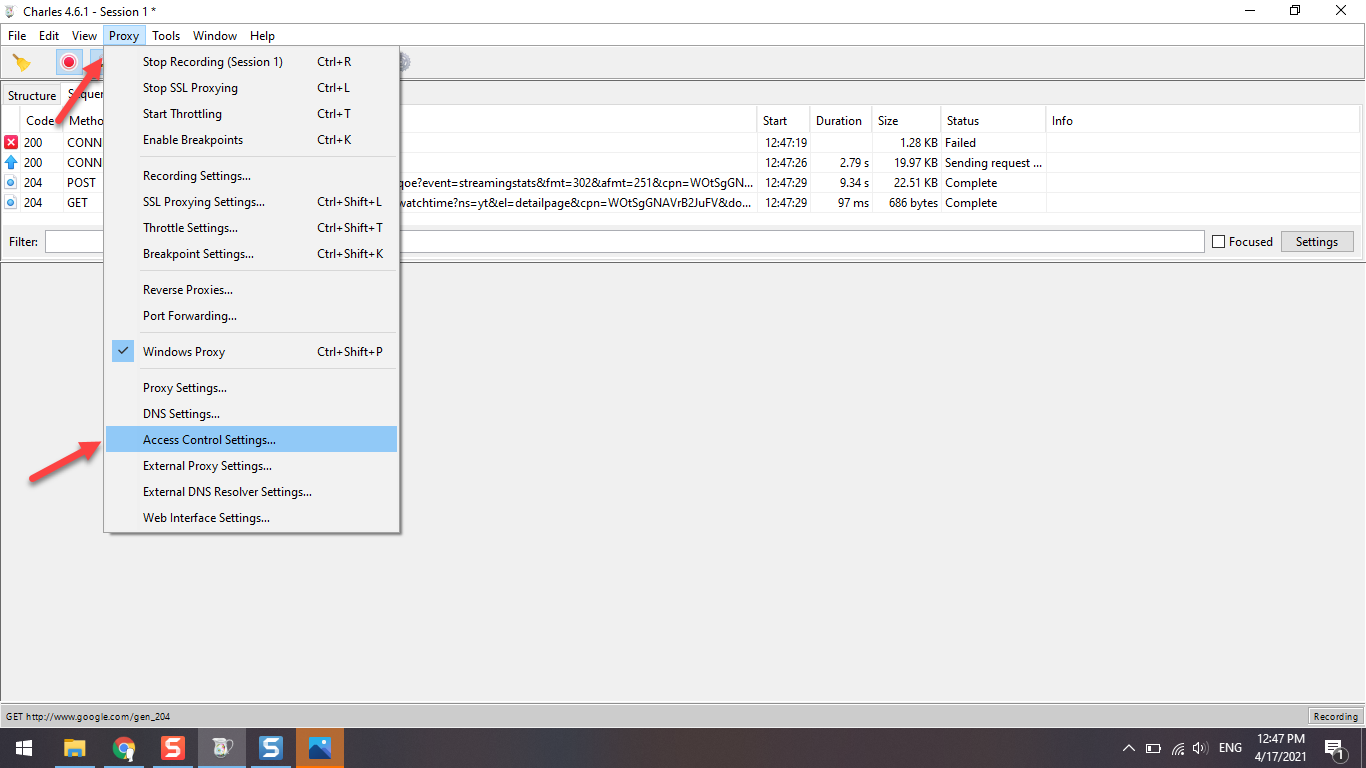The image size is (1366, 768).
Task: Select Enable Breakpoints
Action: [251, 140]
